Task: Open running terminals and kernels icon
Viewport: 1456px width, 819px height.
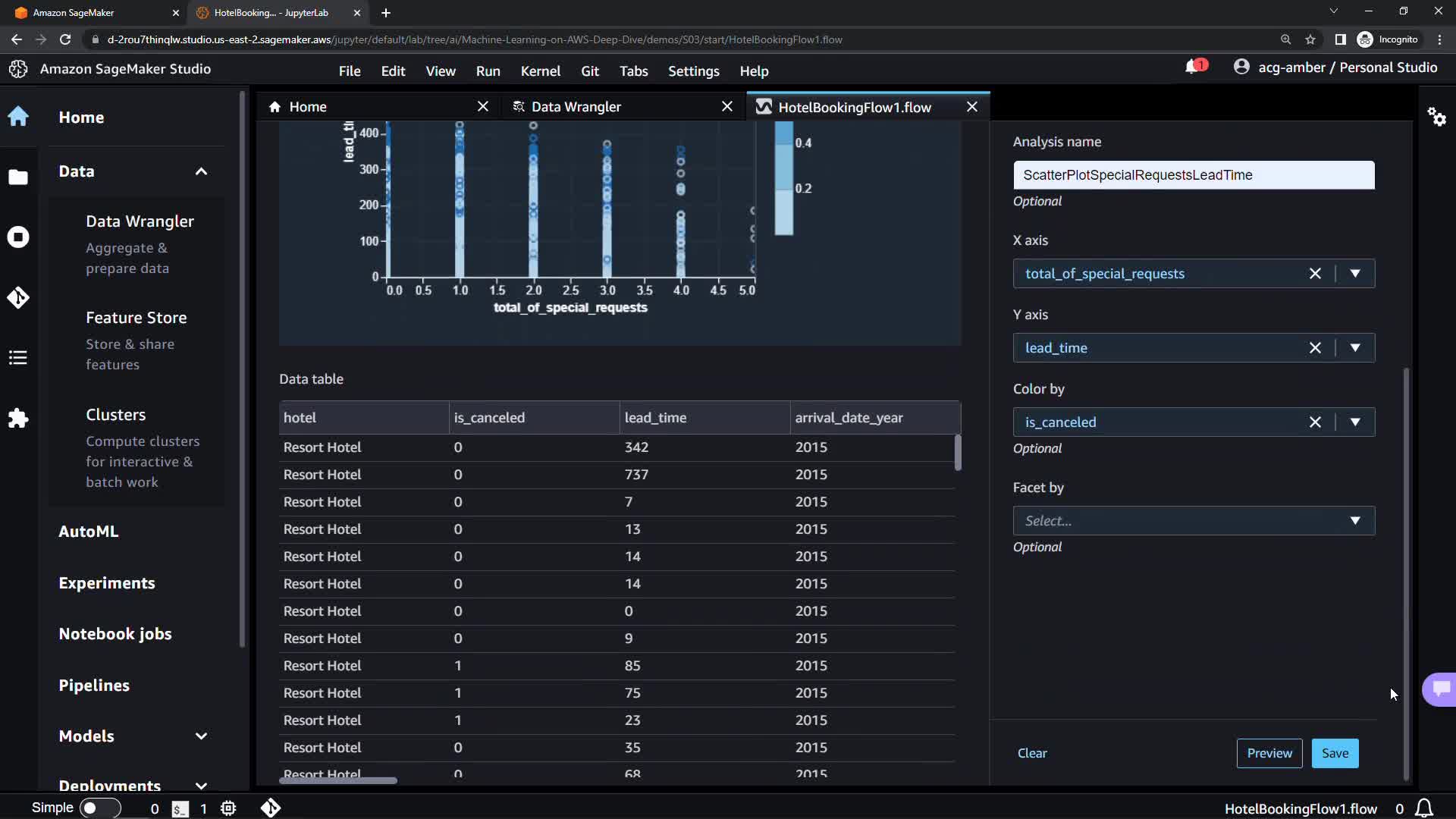Action: 18,237
